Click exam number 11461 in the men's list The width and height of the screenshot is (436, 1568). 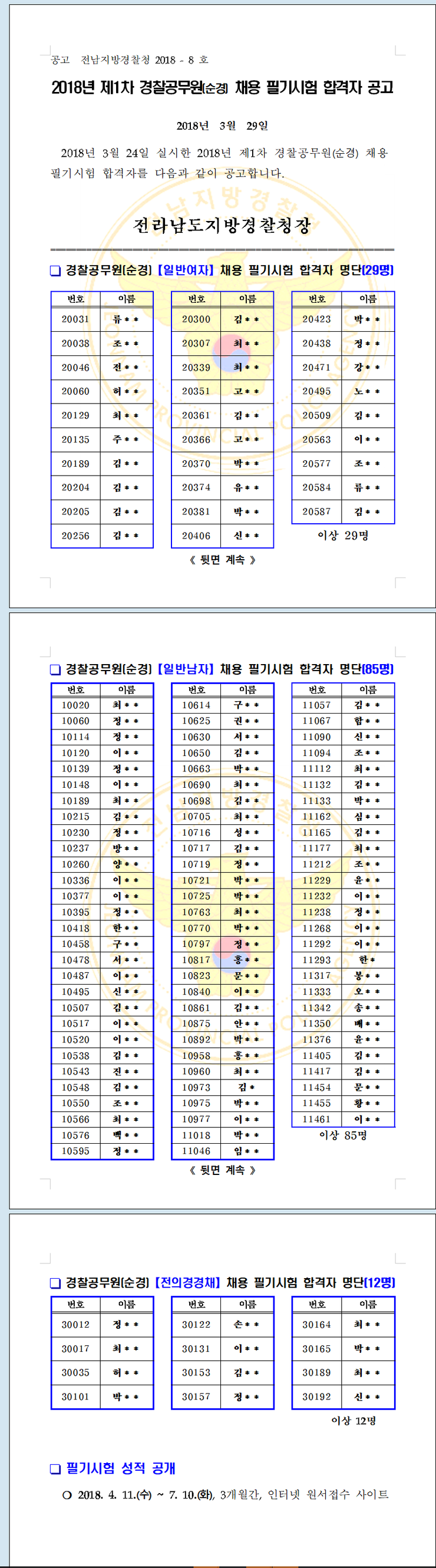coord(316,1120)
